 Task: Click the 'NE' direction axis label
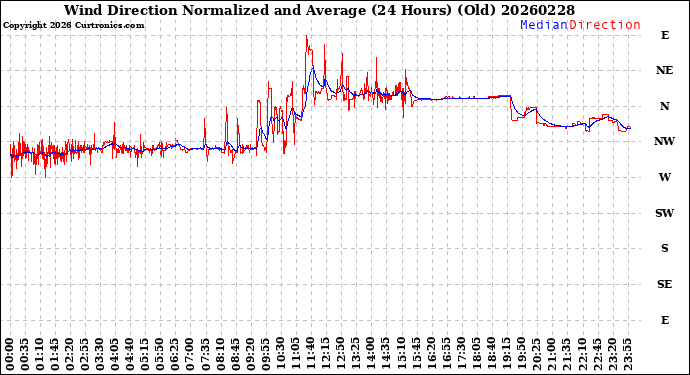[664, 70]
